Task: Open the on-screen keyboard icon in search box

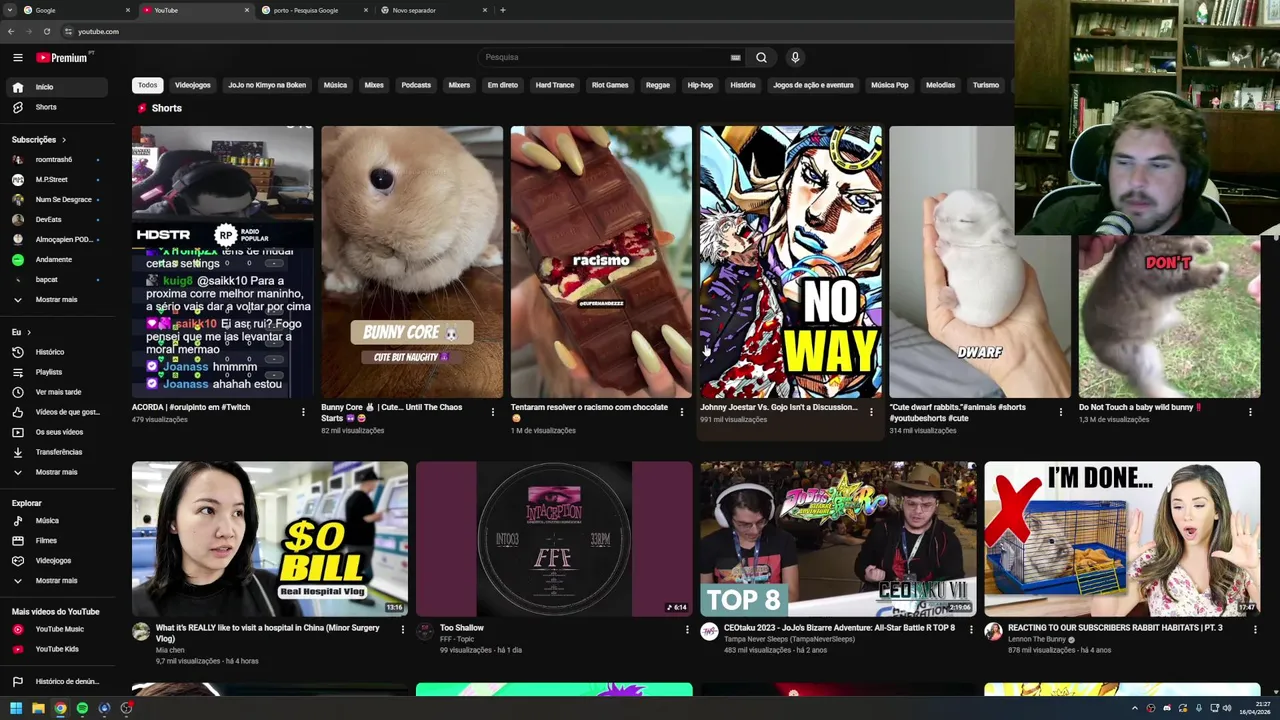Action: pyautogui.click(x=735, y=58)
